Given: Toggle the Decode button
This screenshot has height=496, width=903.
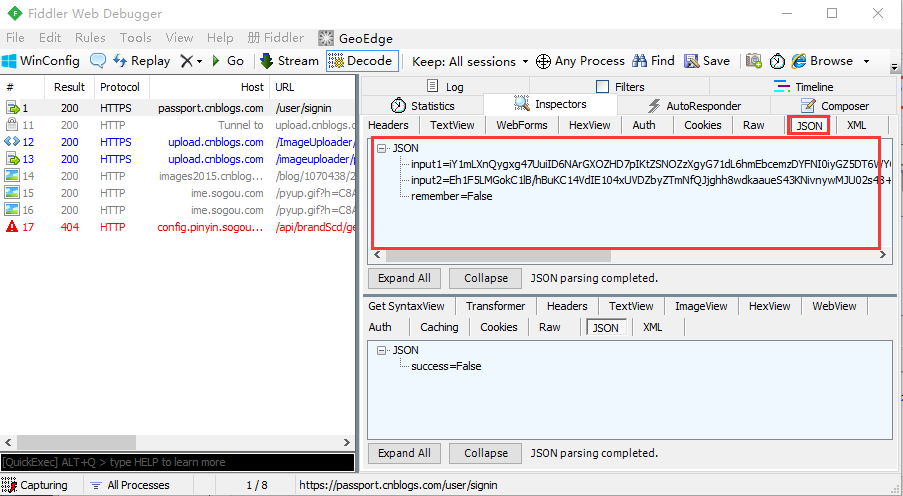Looking at the screenshot, I should [x=362, y=60].
